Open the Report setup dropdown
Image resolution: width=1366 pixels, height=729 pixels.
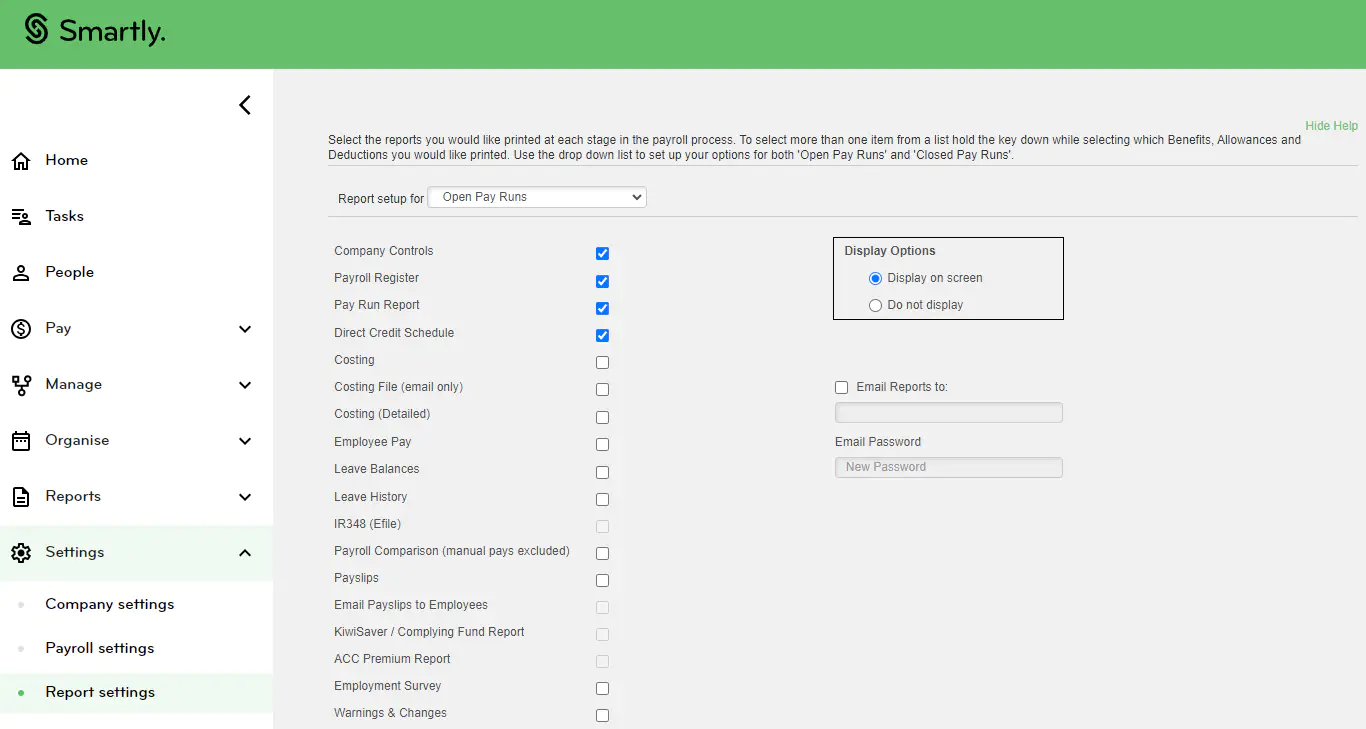(x=536, y=196)
